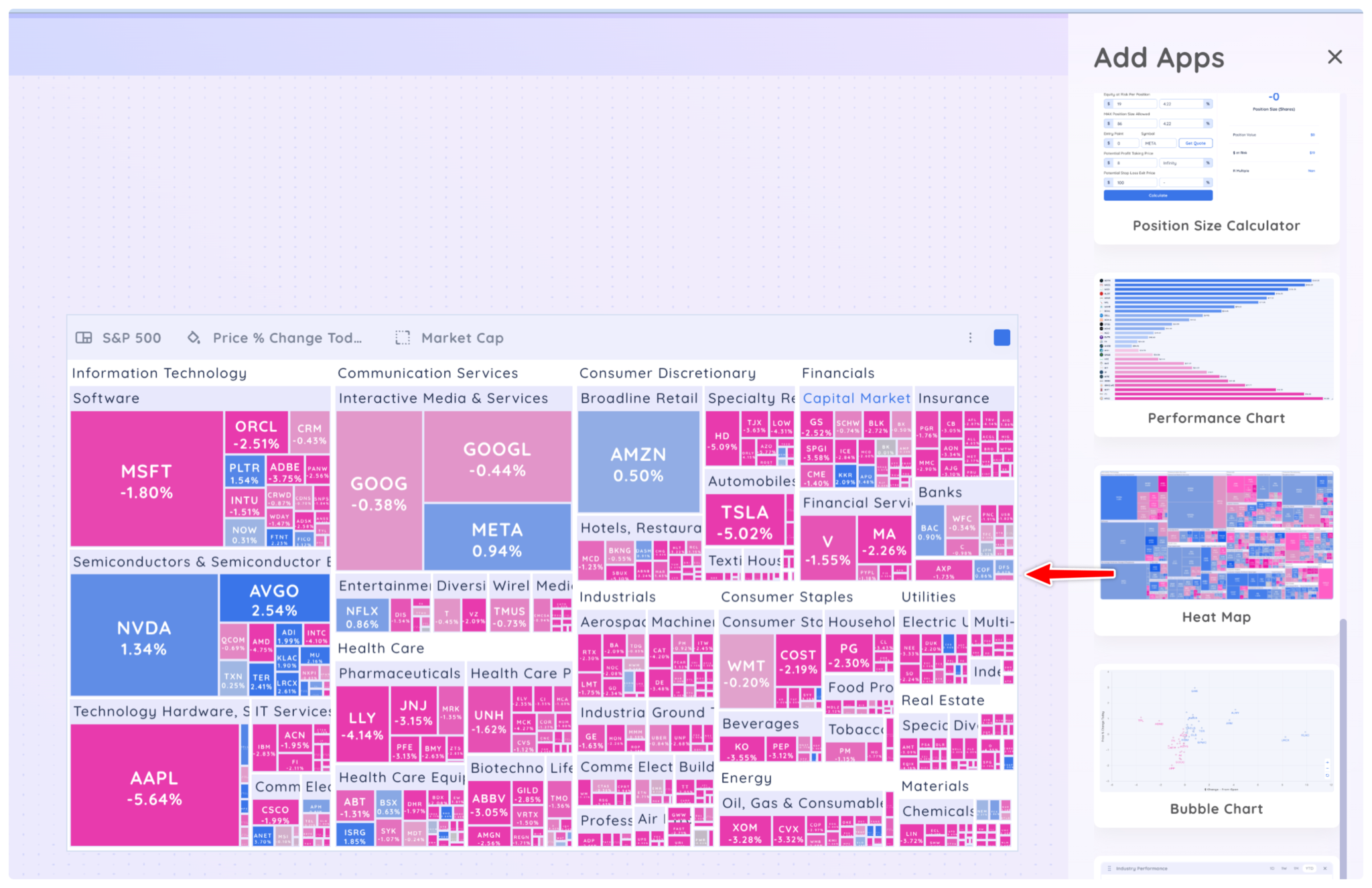Click the Get Quote button in Position Size Calculator
Image resolution: width=1372 pixels, height=888 pixels.
point(1195,143)
